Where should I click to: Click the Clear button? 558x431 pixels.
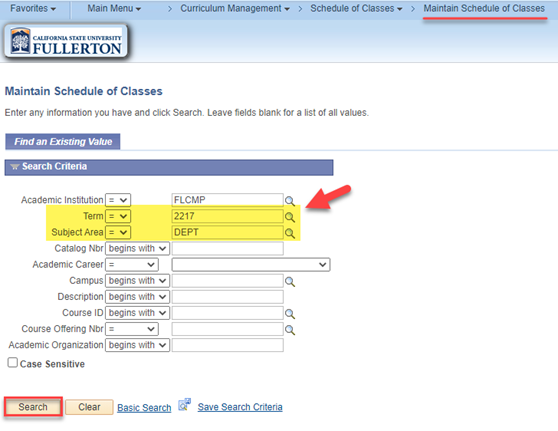(x=89, y=407)
